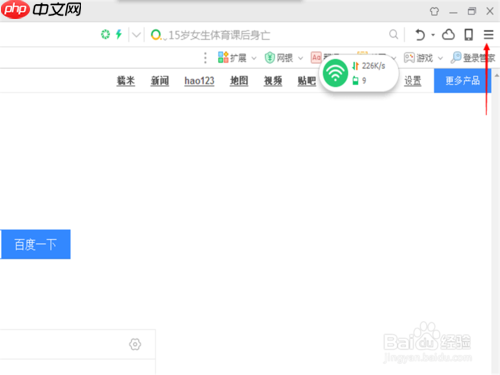The width and height of the screenshot is (500, 375).
Task: Minimize the browser window
Action: (x=453, y=12)
